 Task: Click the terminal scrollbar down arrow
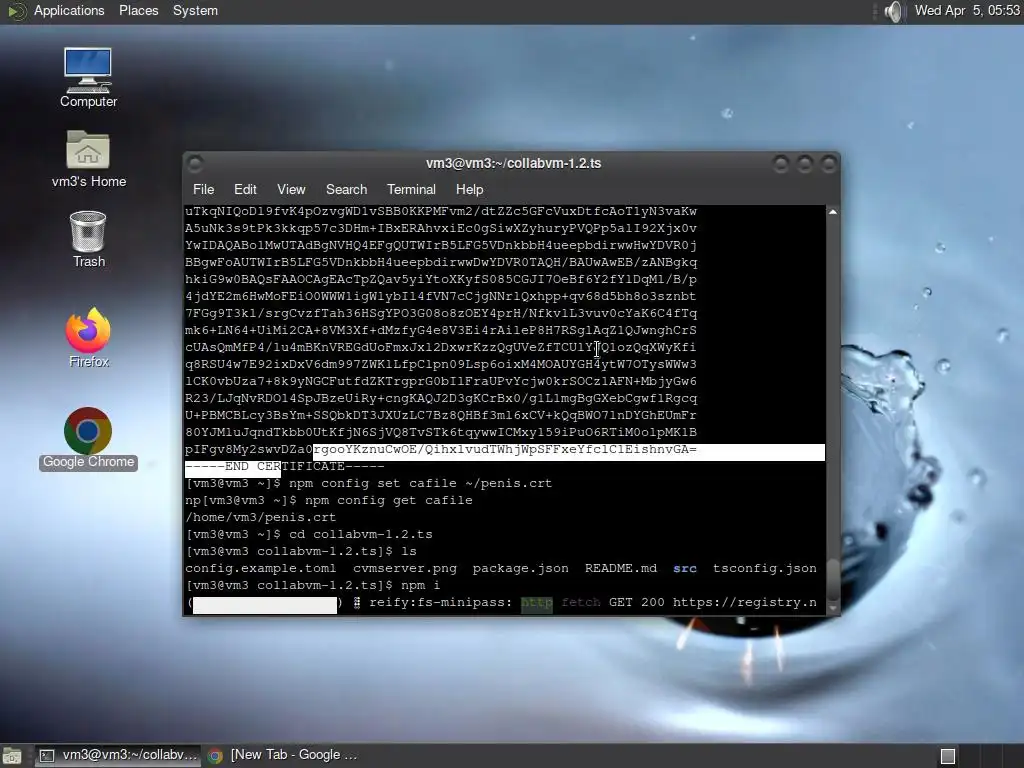coord(833,607)
